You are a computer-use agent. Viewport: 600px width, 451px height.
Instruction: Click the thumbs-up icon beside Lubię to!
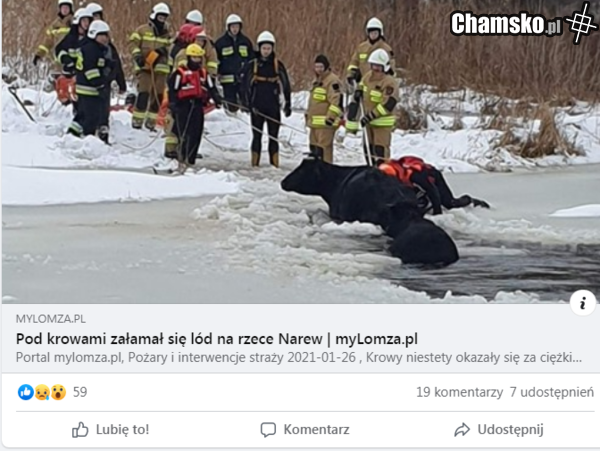(x=80, y=430)
